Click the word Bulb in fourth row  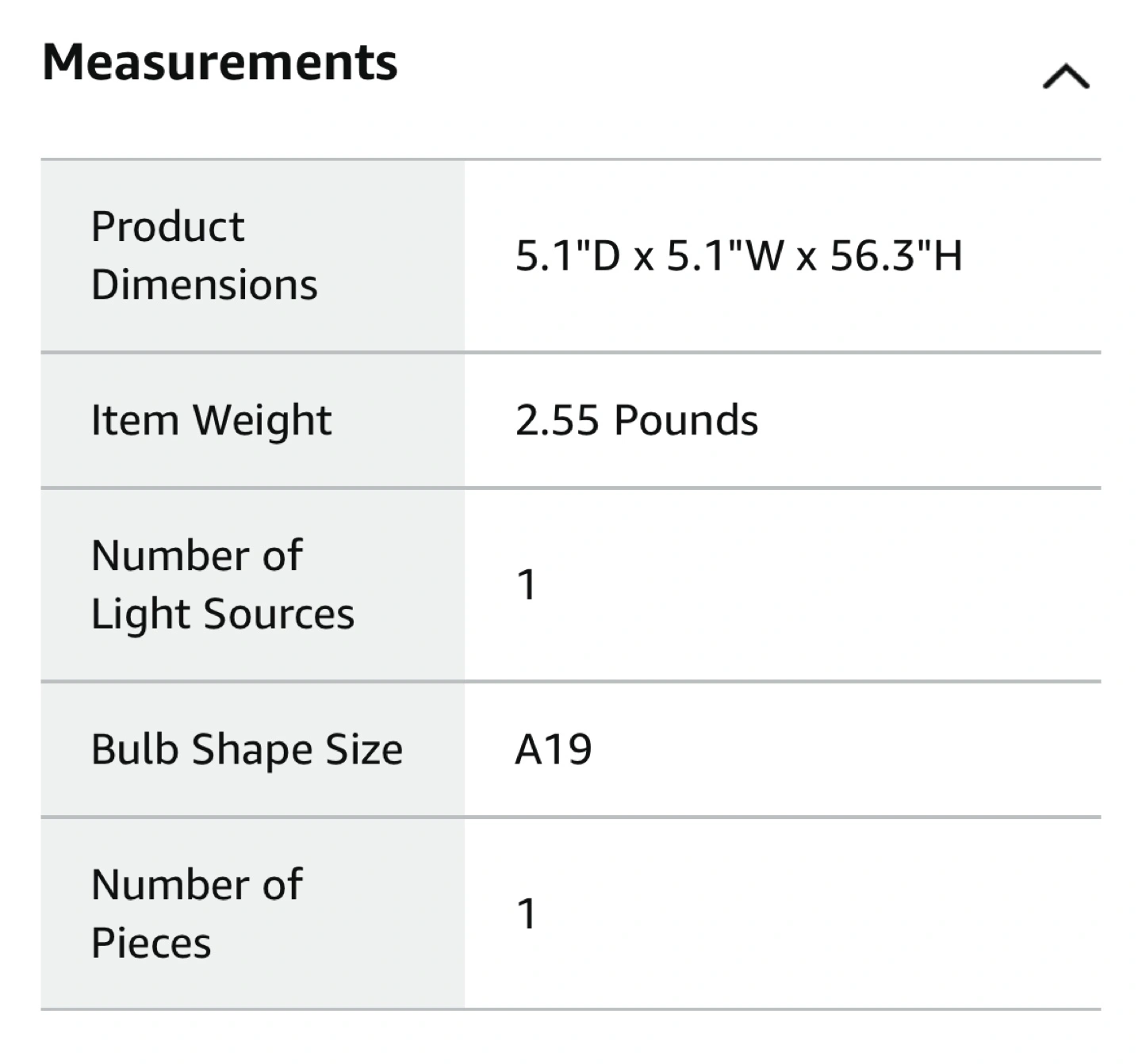134,749
